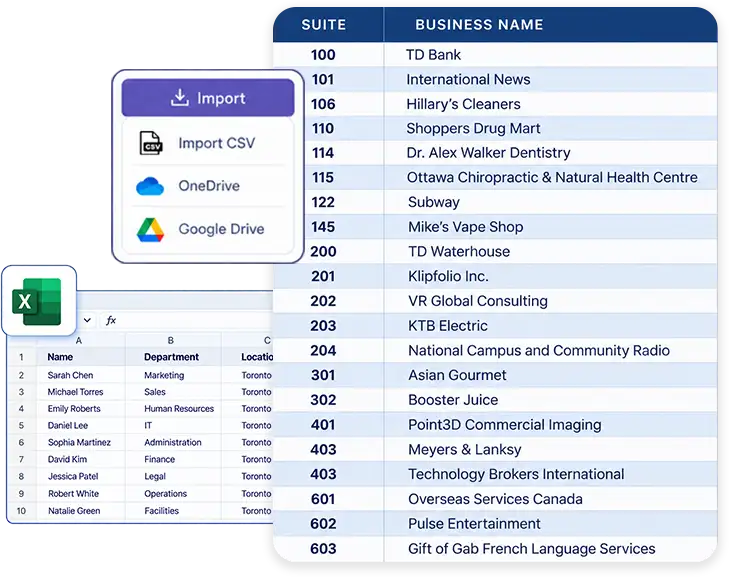This screenshot has height=577, width=729.
Task: Select Asian Gourmet entry
Action: click(x=457, y=375)
